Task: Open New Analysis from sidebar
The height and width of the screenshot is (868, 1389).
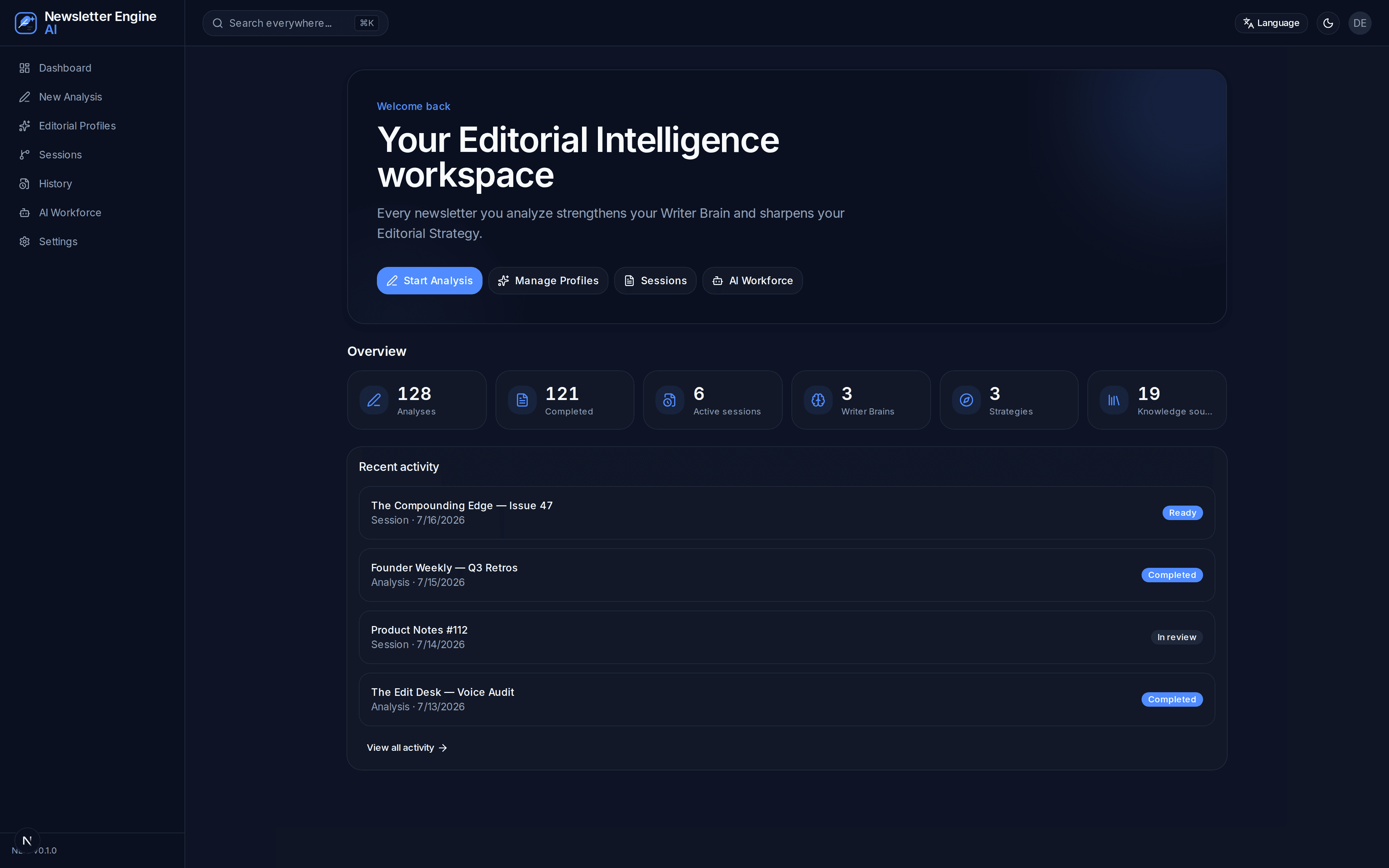Action: coord(92,97)
